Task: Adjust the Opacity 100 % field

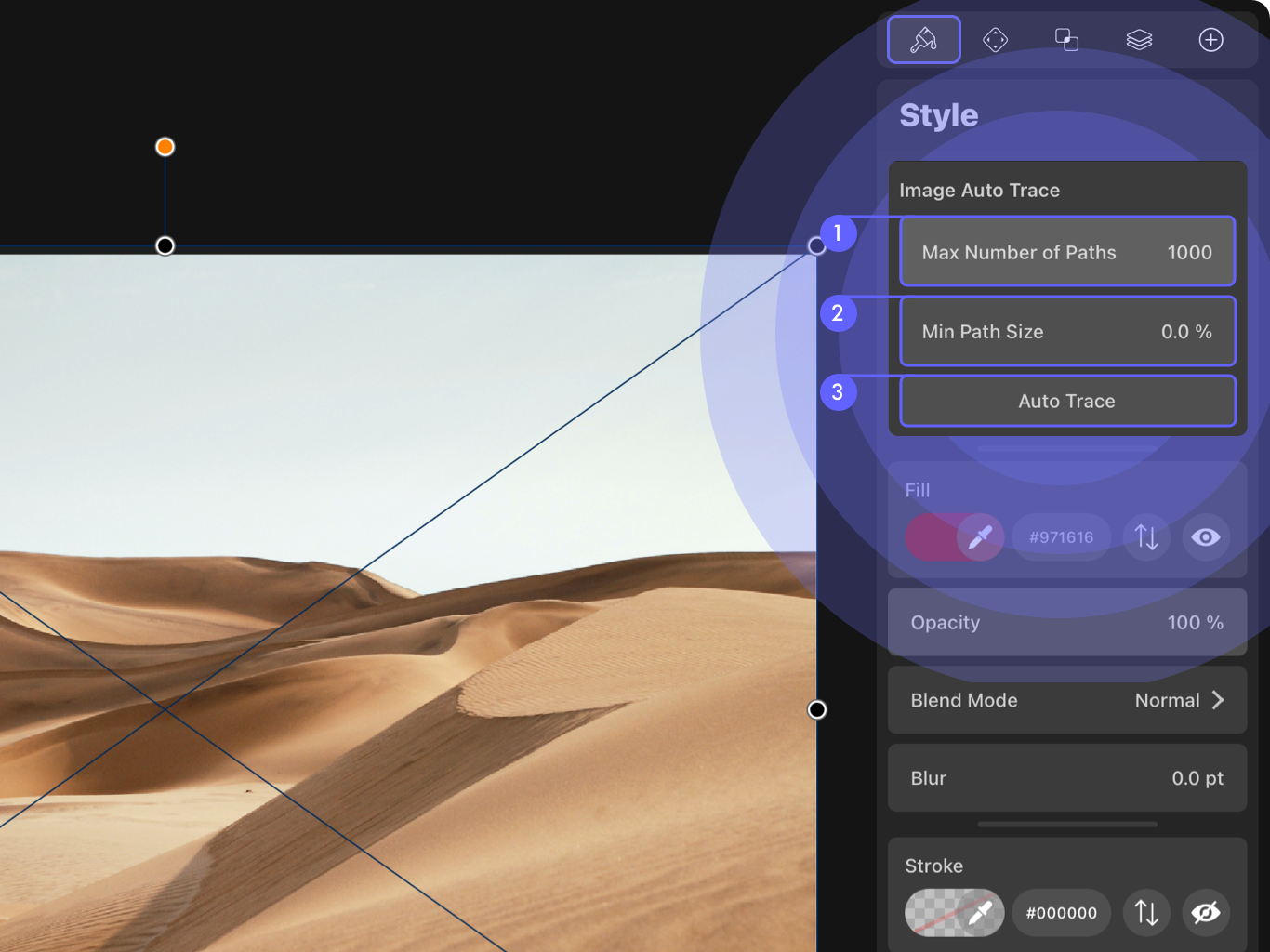Action: tap(1067, 622)
